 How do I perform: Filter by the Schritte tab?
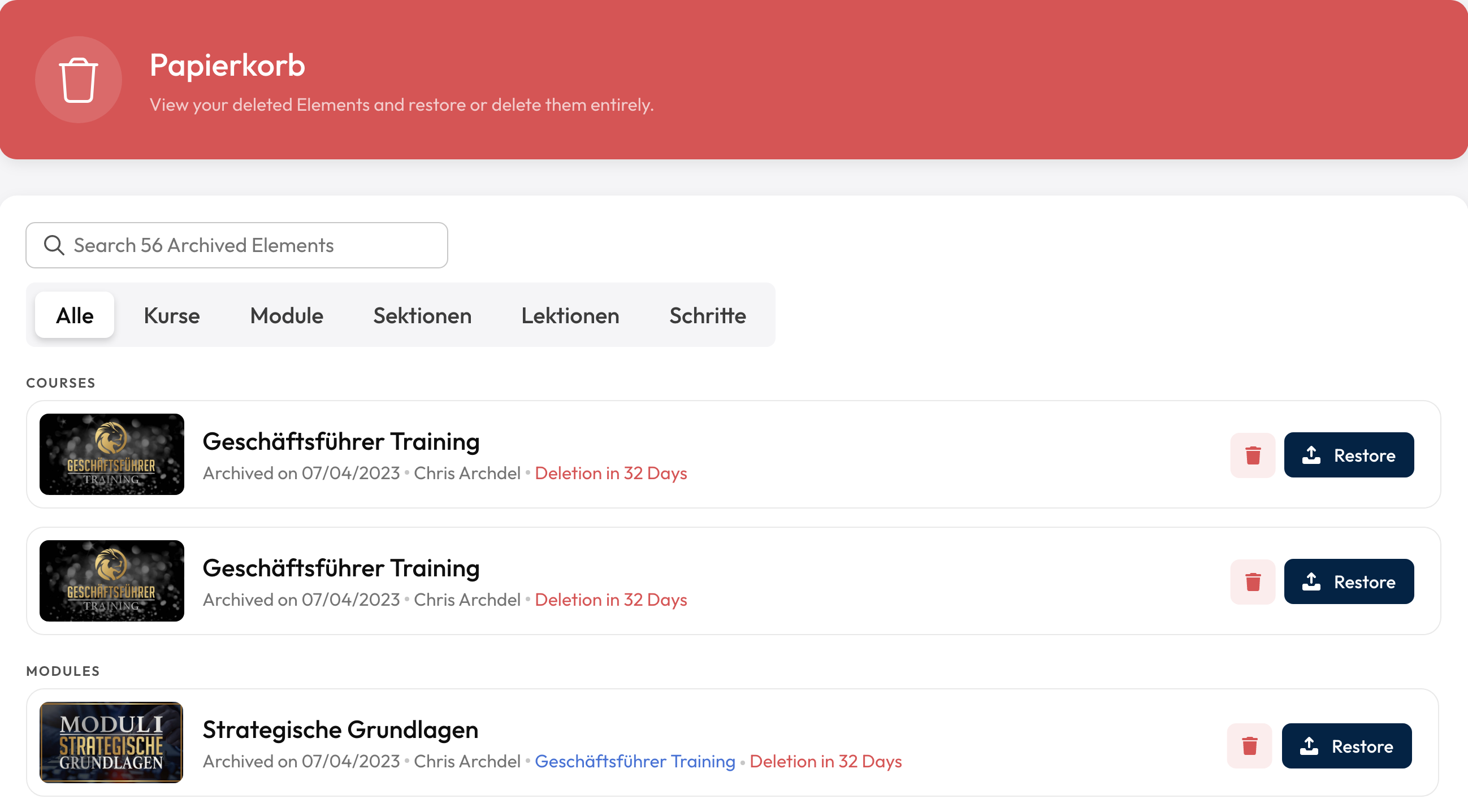(x=707, y=315)
